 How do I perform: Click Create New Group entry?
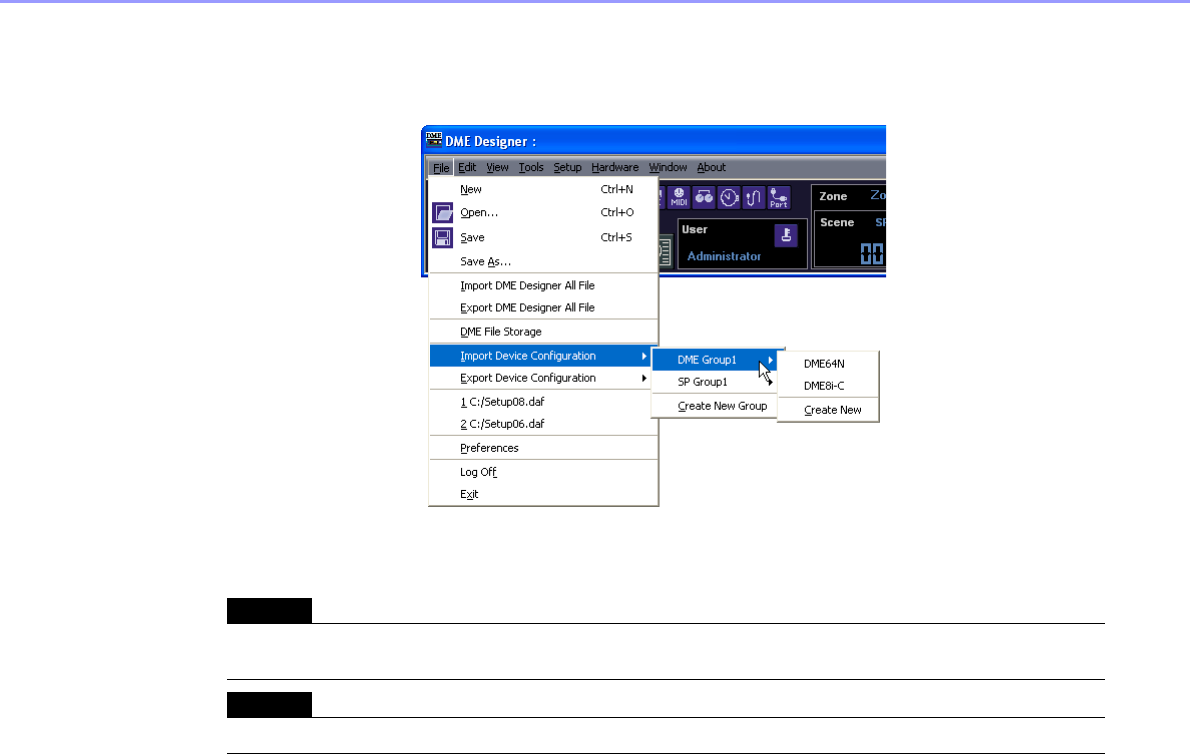click(715, 406)
